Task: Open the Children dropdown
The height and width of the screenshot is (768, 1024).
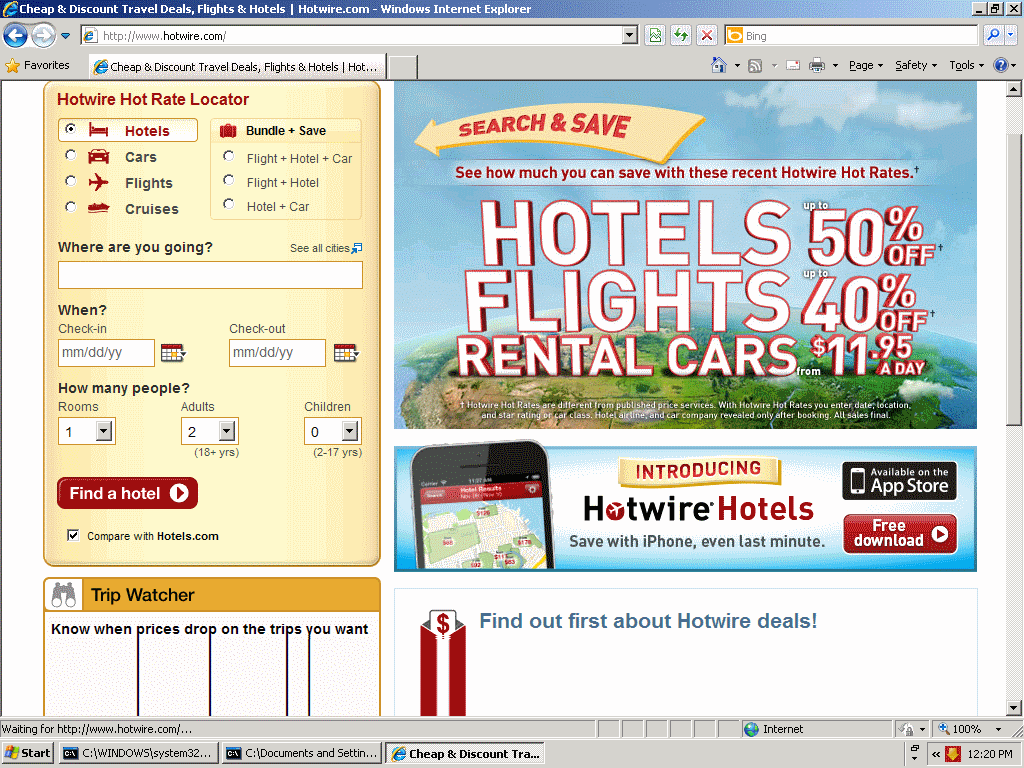Action: (x=332, y=431)
